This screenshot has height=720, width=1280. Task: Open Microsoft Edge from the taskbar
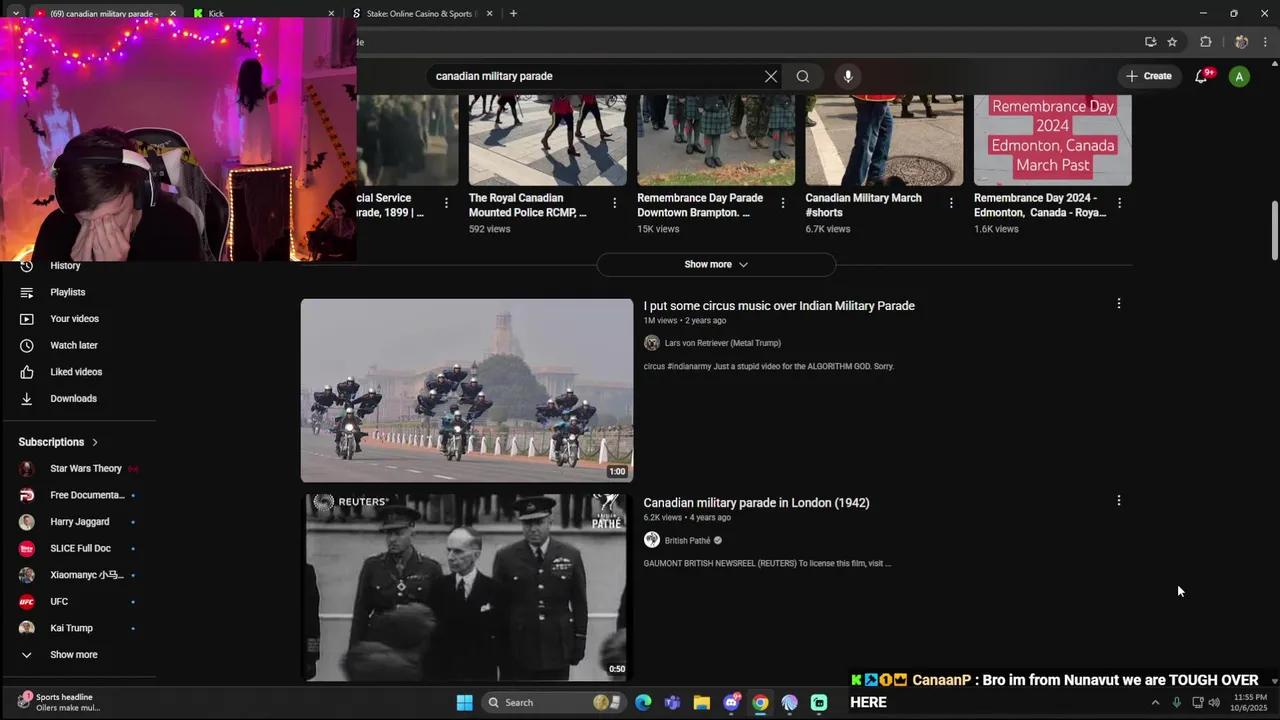tap(643, 702)
